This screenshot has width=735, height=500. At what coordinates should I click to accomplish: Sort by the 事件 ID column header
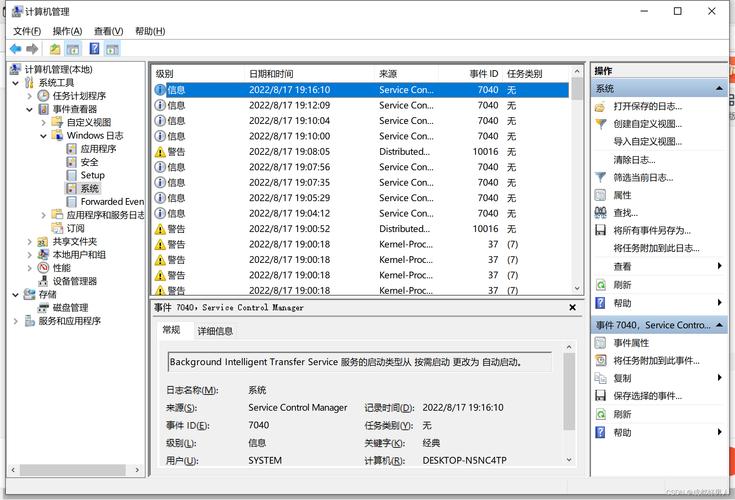470,74
